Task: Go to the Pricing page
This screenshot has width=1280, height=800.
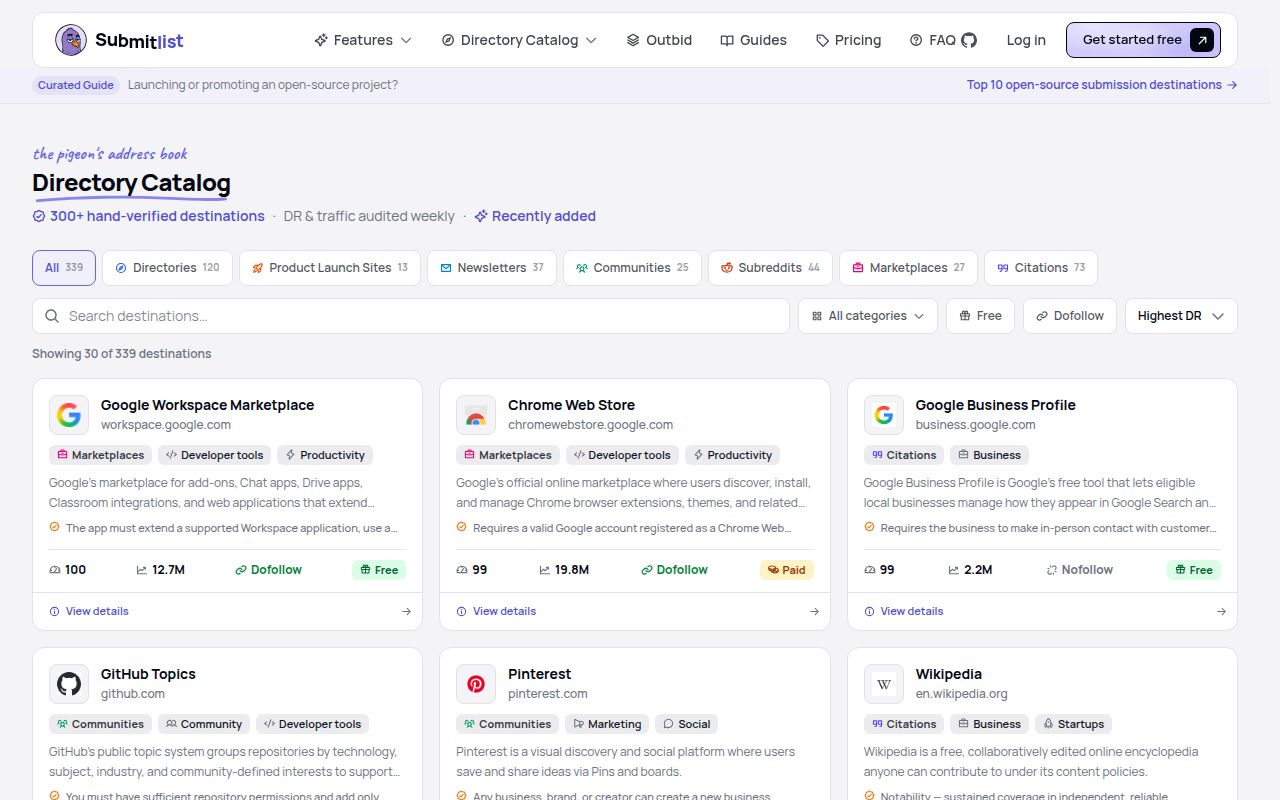Action: tap(848, 40)
